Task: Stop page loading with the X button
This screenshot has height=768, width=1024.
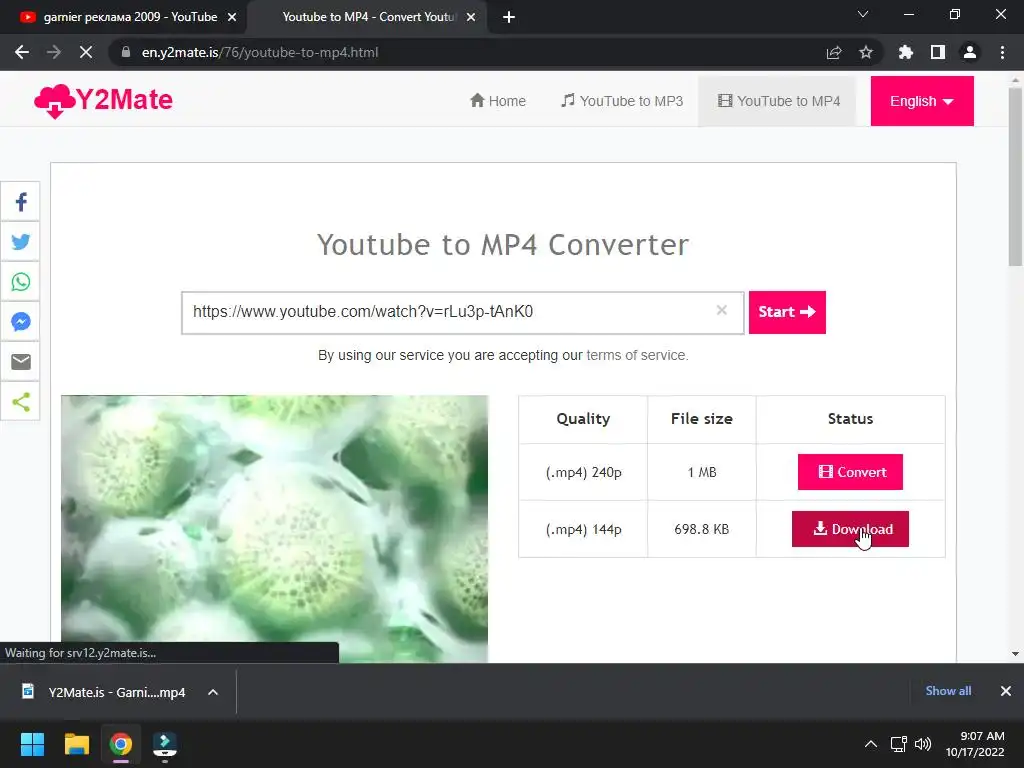Action: click(86, 52)
